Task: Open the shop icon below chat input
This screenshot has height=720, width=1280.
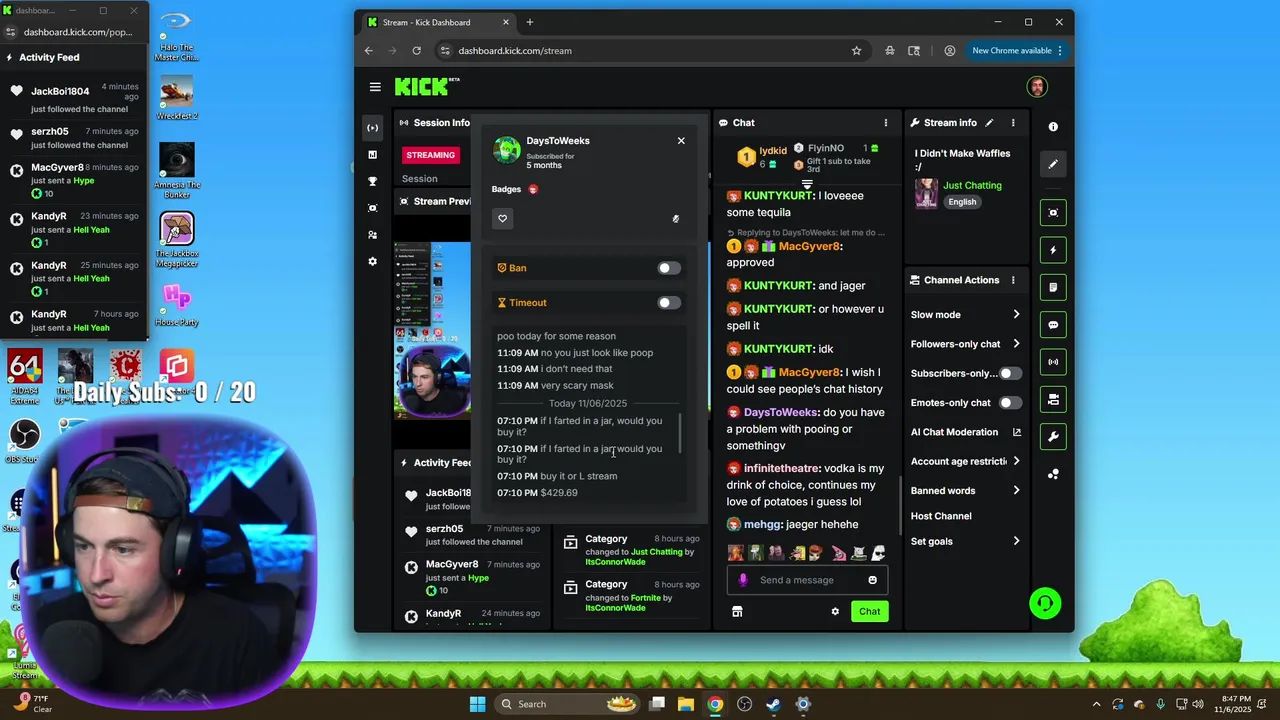Action: [737, 612]
